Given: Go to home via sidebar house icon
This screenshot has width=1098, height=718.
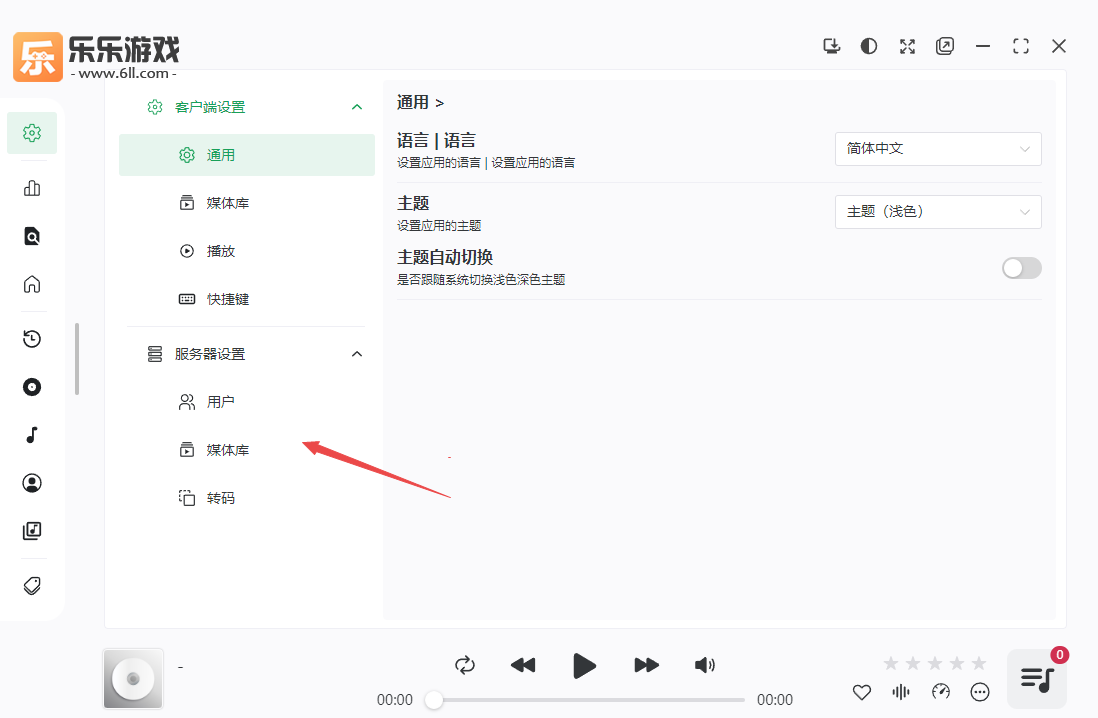Looking at the screenshot, I should pyautogui.click(x=32, y=284).
